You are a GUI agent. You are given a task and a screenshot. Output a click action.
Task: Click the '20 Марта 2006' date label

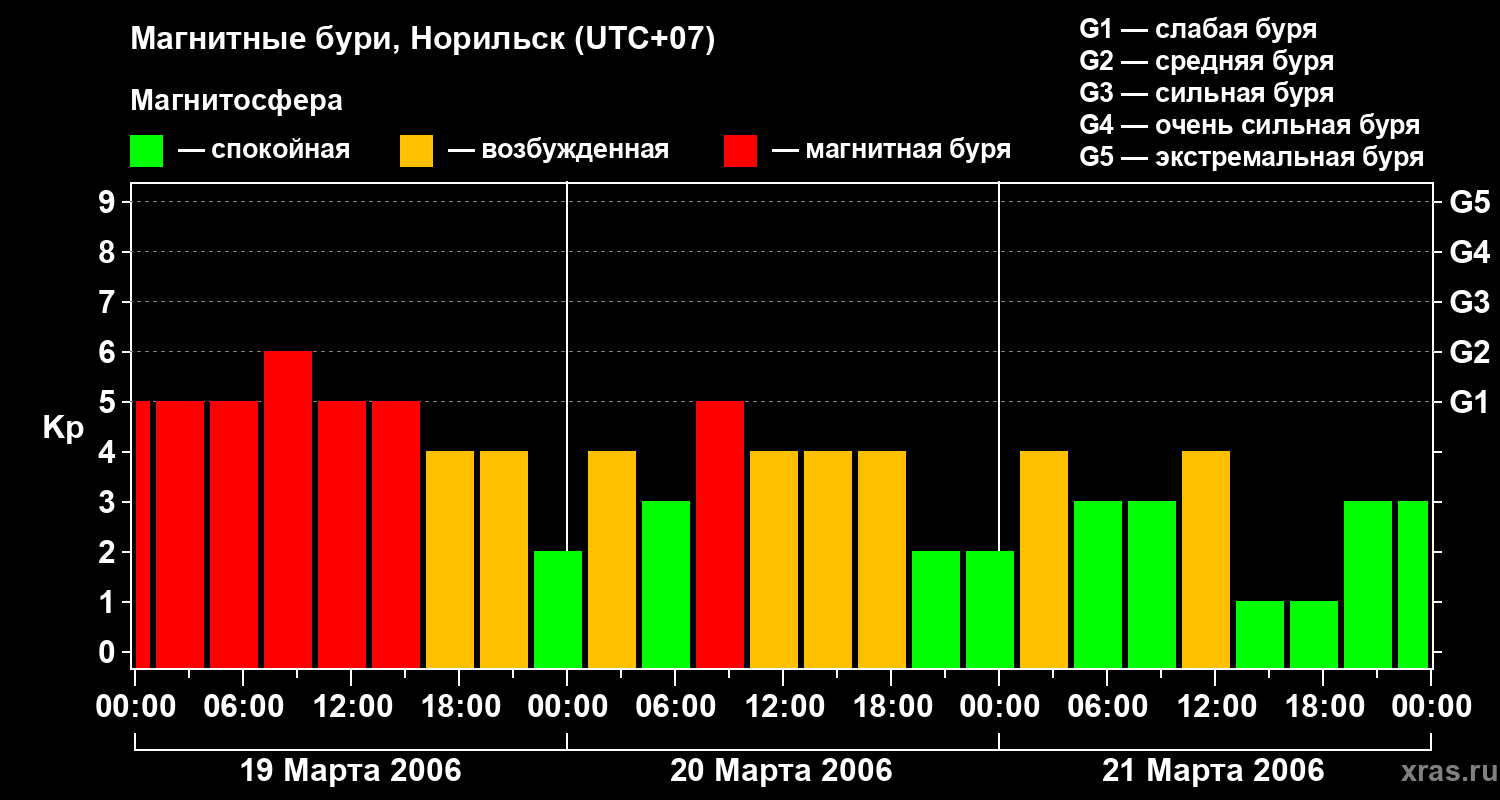781,771
